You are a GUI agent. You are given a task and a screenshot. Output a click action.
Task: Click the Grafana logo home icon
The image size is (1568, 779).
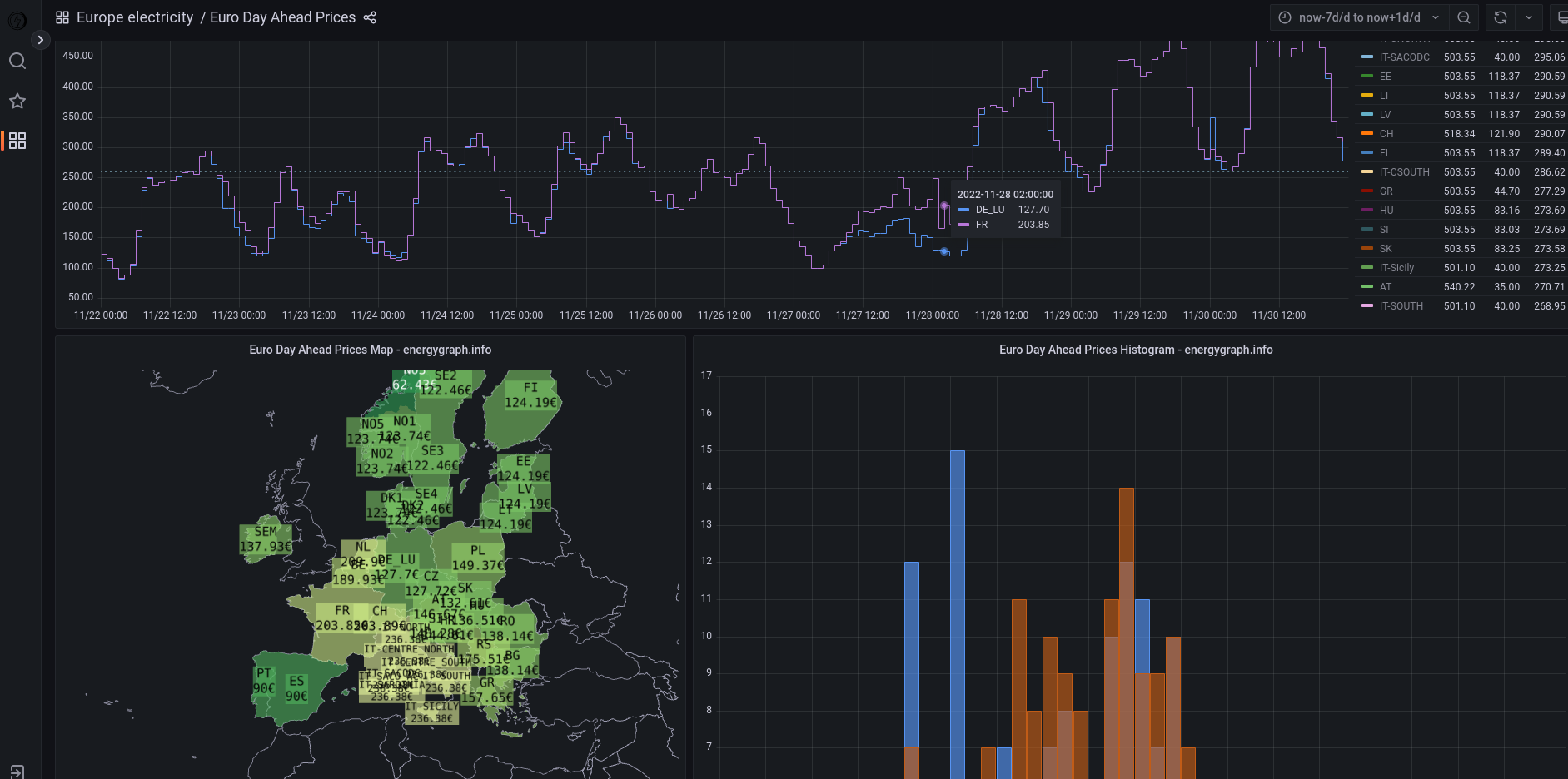pyautogui.click(x=17, y=20)
